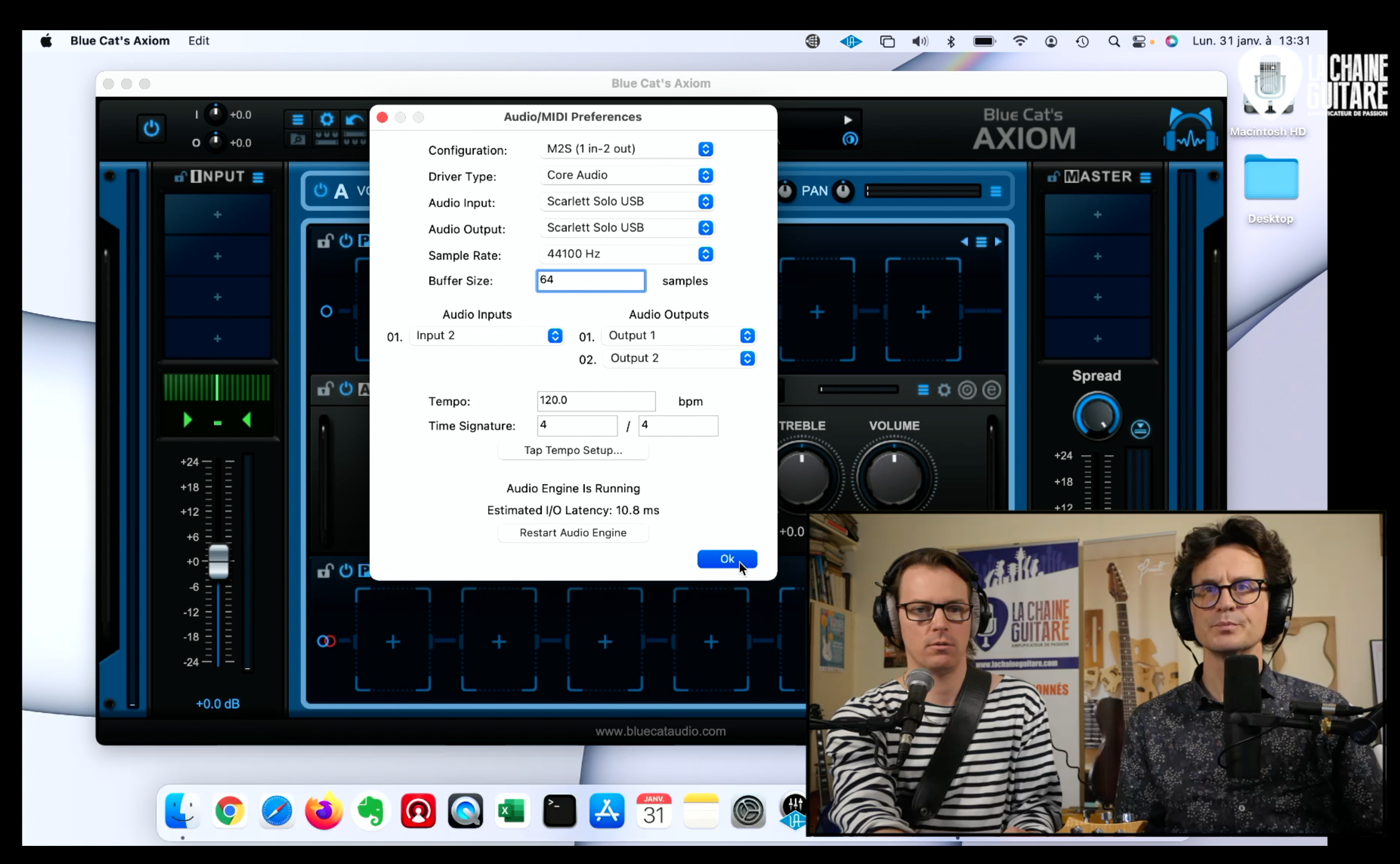The height and width of the screenshot is (864, 1400).
Task: Toggle the lock of the amp section
Action: [325, 390]
